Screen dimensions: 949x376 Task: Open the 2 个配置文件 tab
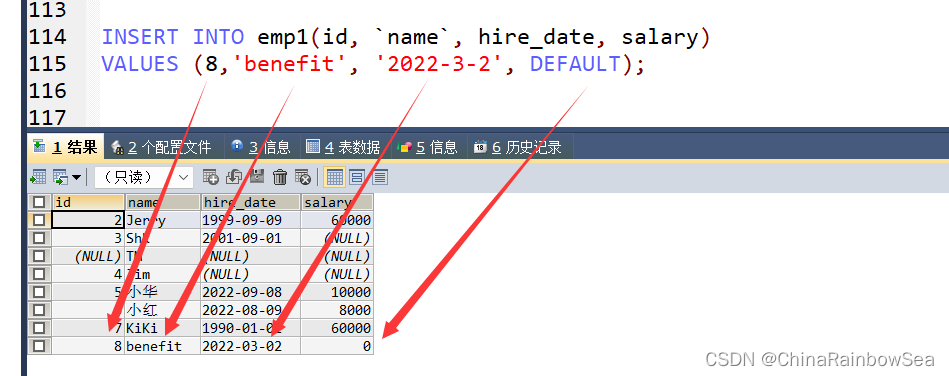coord(162,147)
